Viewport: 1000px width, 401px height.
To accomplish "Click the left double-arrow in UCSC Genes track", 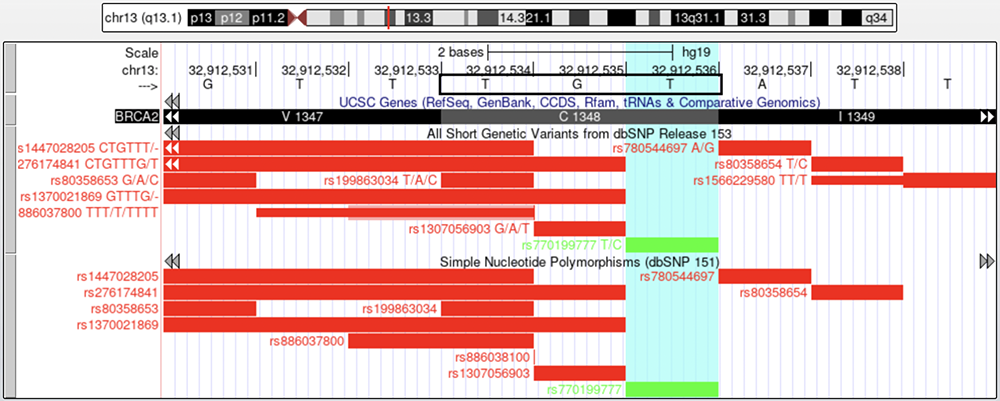I will tap(173, 102).
